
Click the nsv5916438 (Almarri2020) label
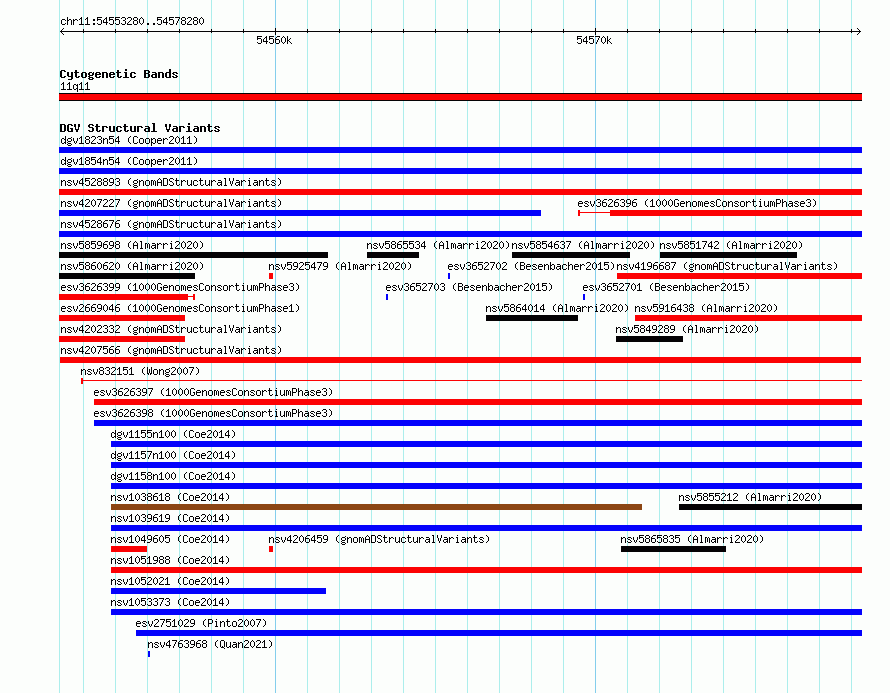(x=706, y=308)
